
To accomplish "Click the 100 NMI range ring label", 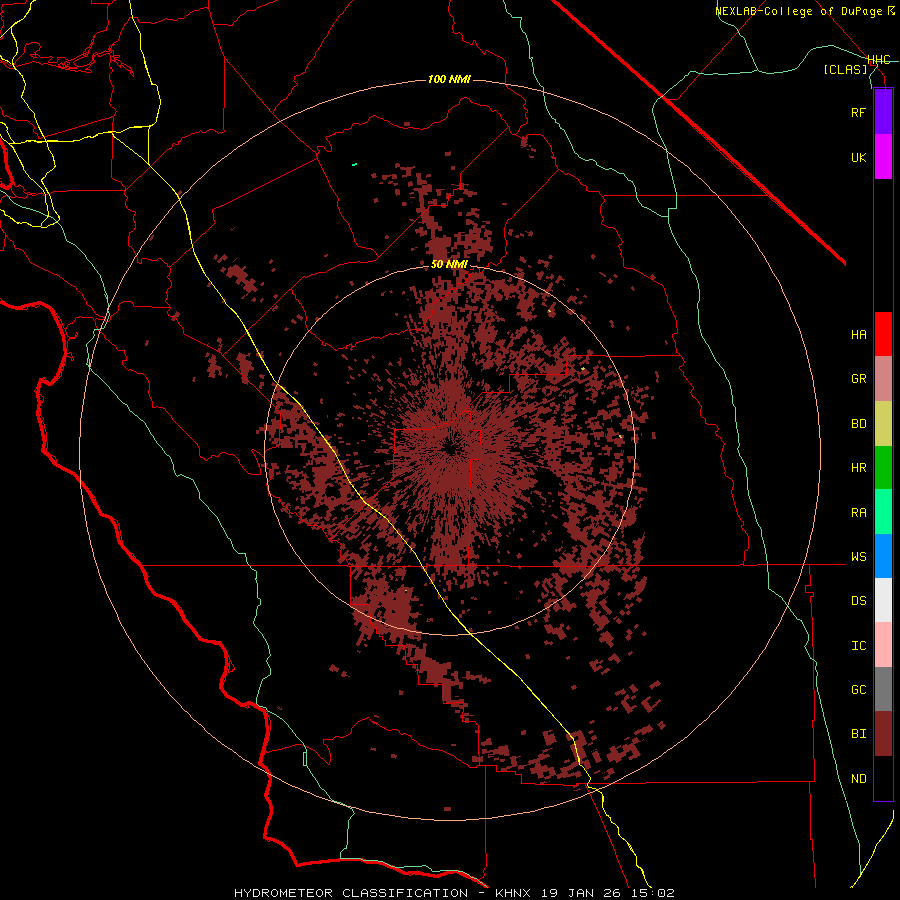I will 449,79.
